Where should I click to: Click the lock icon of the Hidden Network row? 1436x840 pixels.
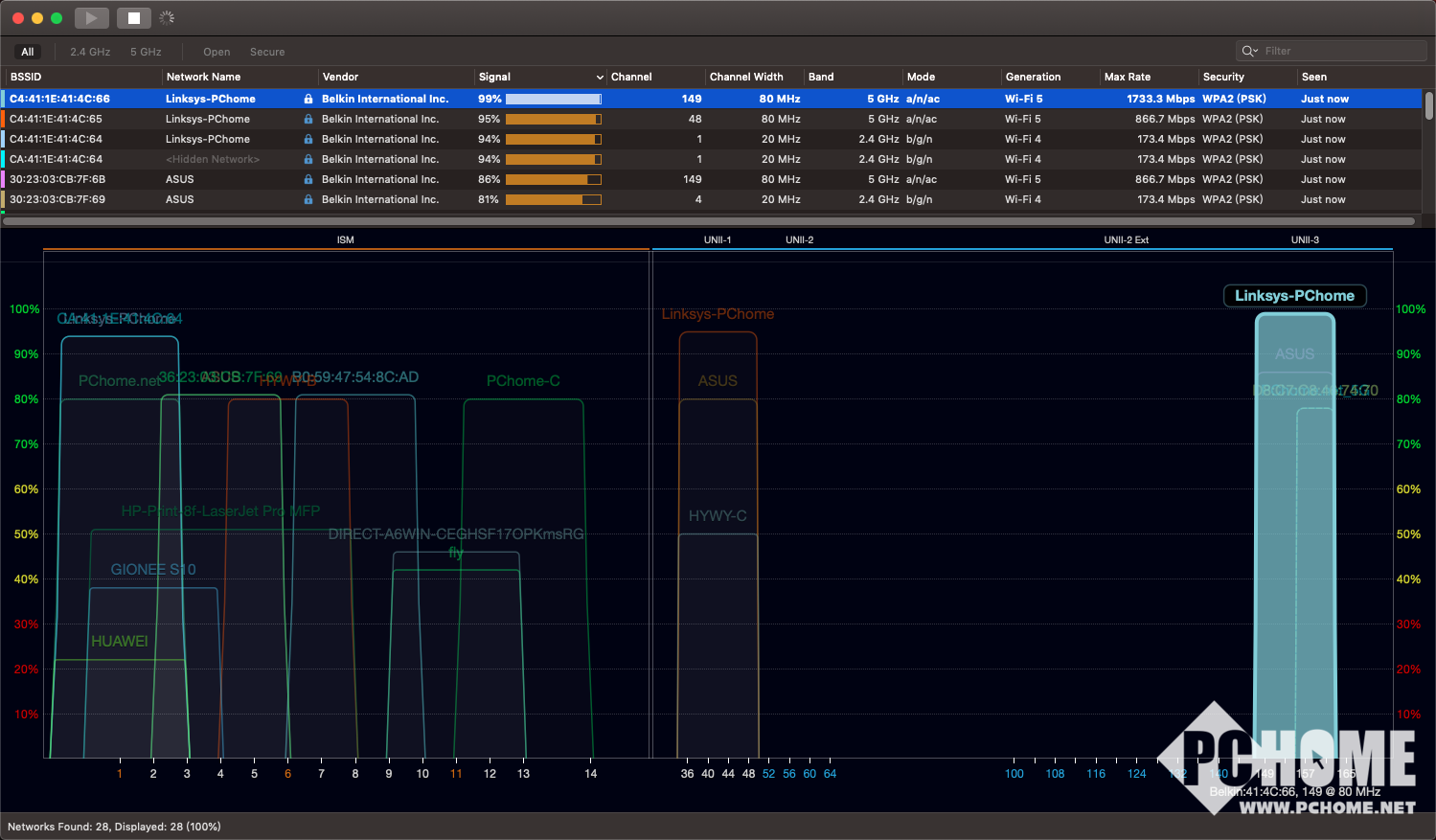pyautogui.click(x=308, y=159)
